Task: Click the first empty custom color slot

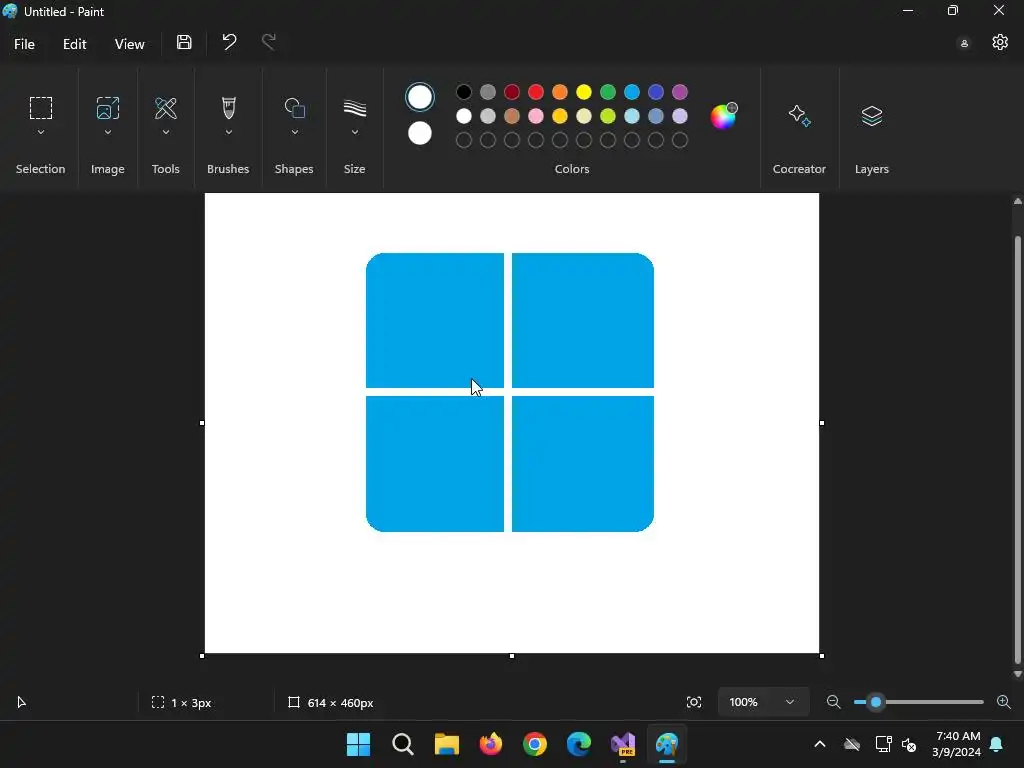Action: coord(464,140)
